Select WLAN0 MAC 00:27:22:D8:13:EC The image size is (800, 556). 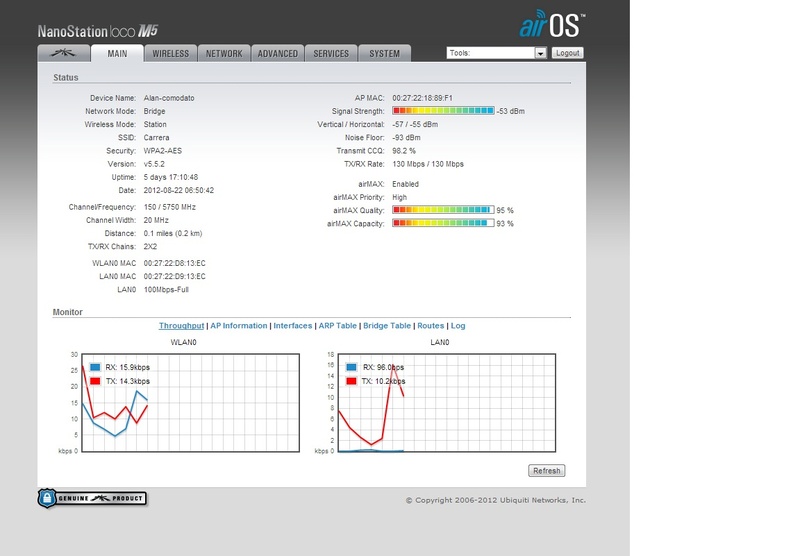point(174,263)
